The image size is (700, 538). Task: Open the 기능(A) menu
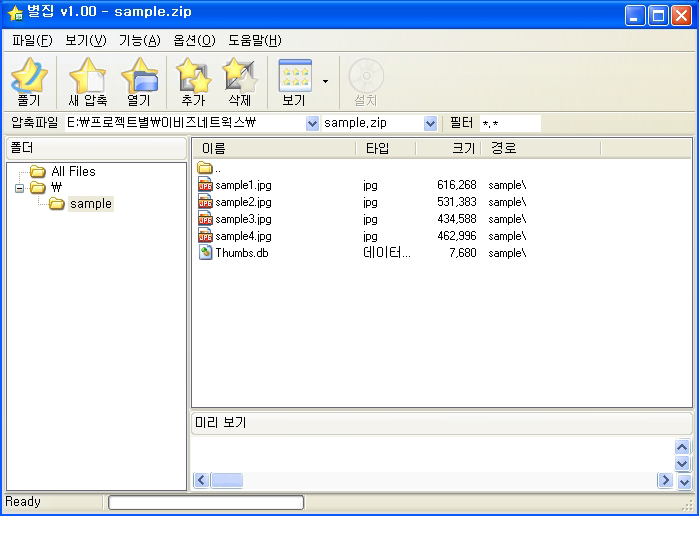[x=139, y=41]
